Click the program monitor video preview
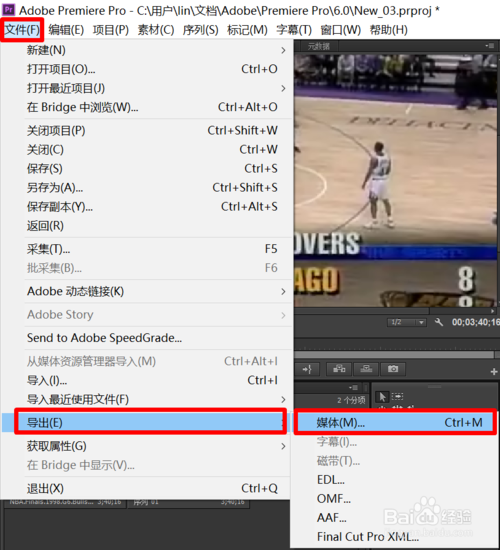The height and width of the screenshot is (550, 500). coord(396,180)
